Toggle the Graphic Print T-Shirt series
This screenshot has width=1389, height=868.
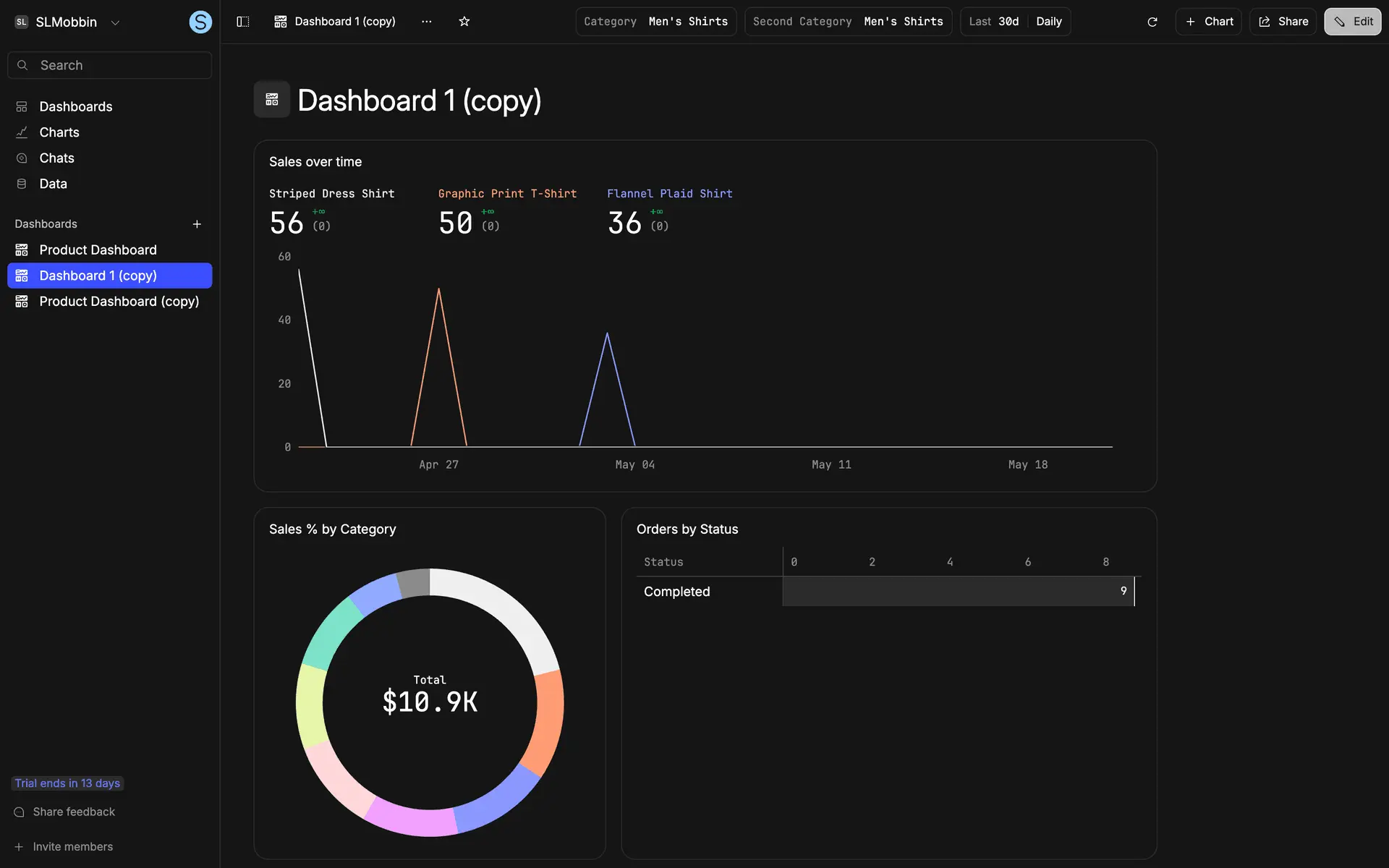coord(507,194)
